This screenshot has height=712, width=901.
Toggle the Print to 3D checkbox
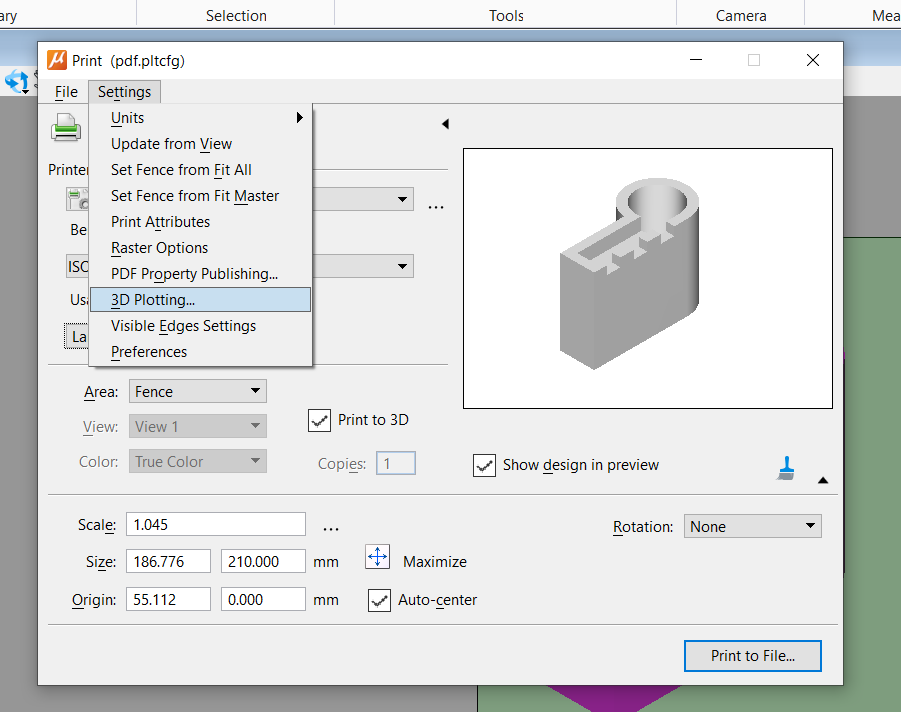pos(319,420)
